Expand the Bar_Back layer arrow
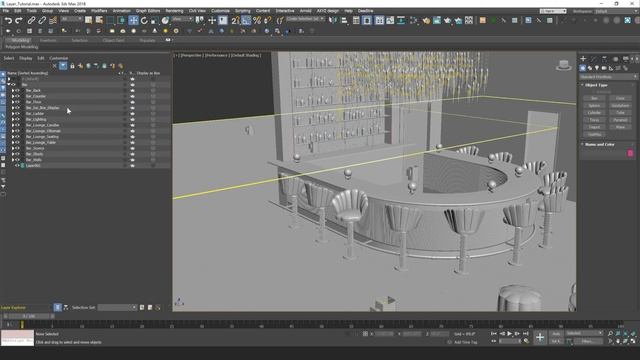Image resolution: width=640 pixels, height=360 pixels. coord(13,90)
